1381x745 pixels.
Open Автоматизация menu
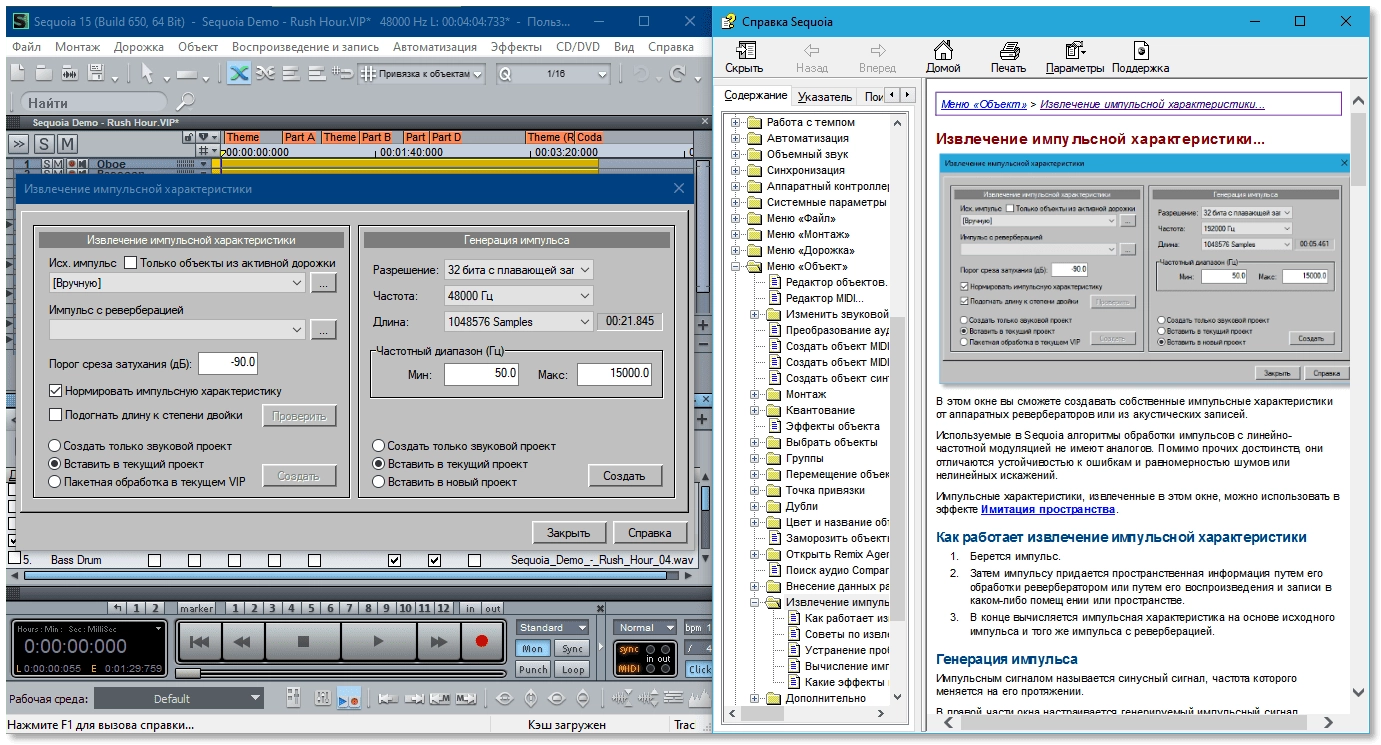(x=435, y=47)
